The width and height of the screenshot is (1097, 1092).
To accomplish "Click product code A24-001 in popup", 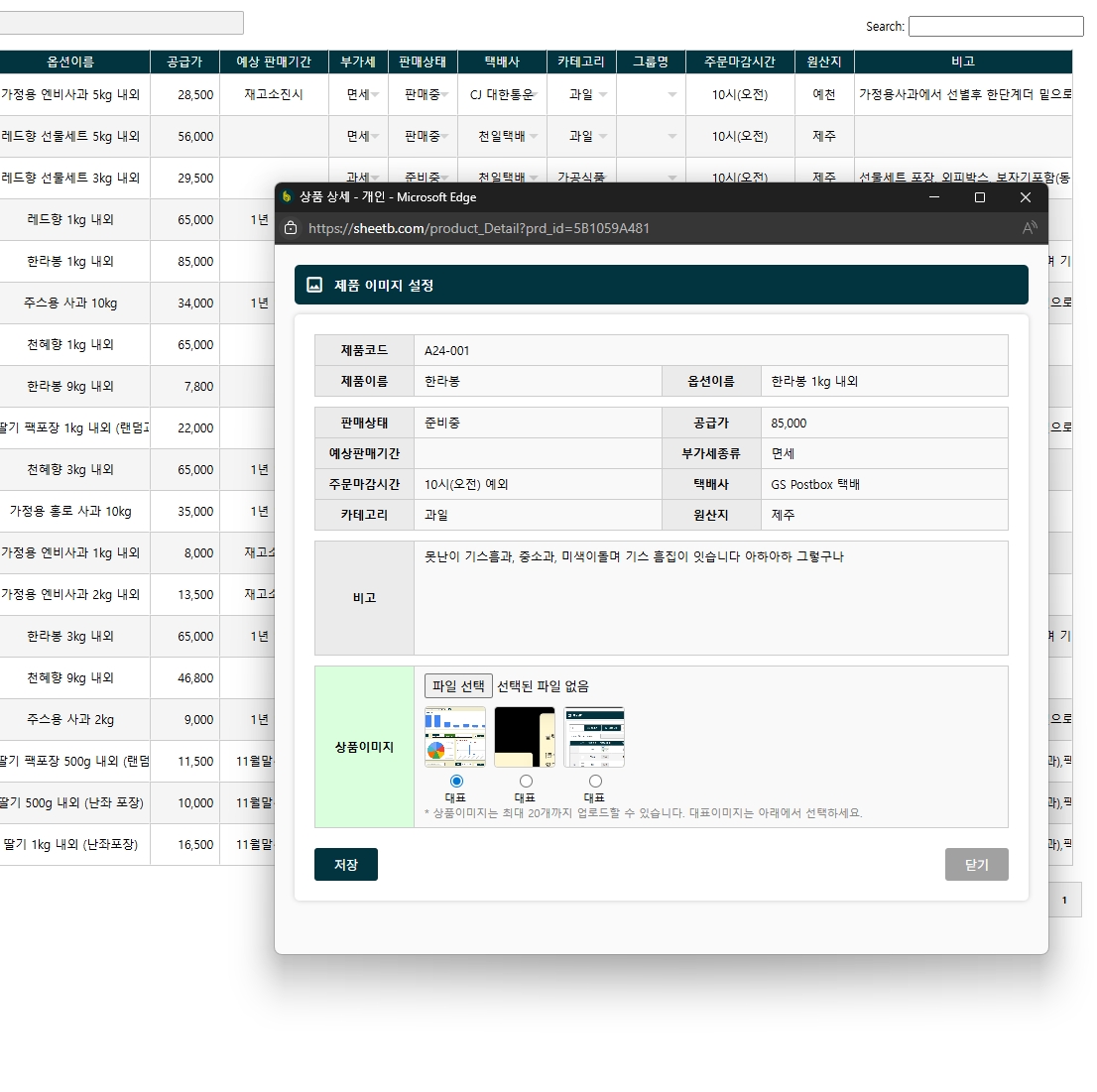I will [x=446, y=350].
